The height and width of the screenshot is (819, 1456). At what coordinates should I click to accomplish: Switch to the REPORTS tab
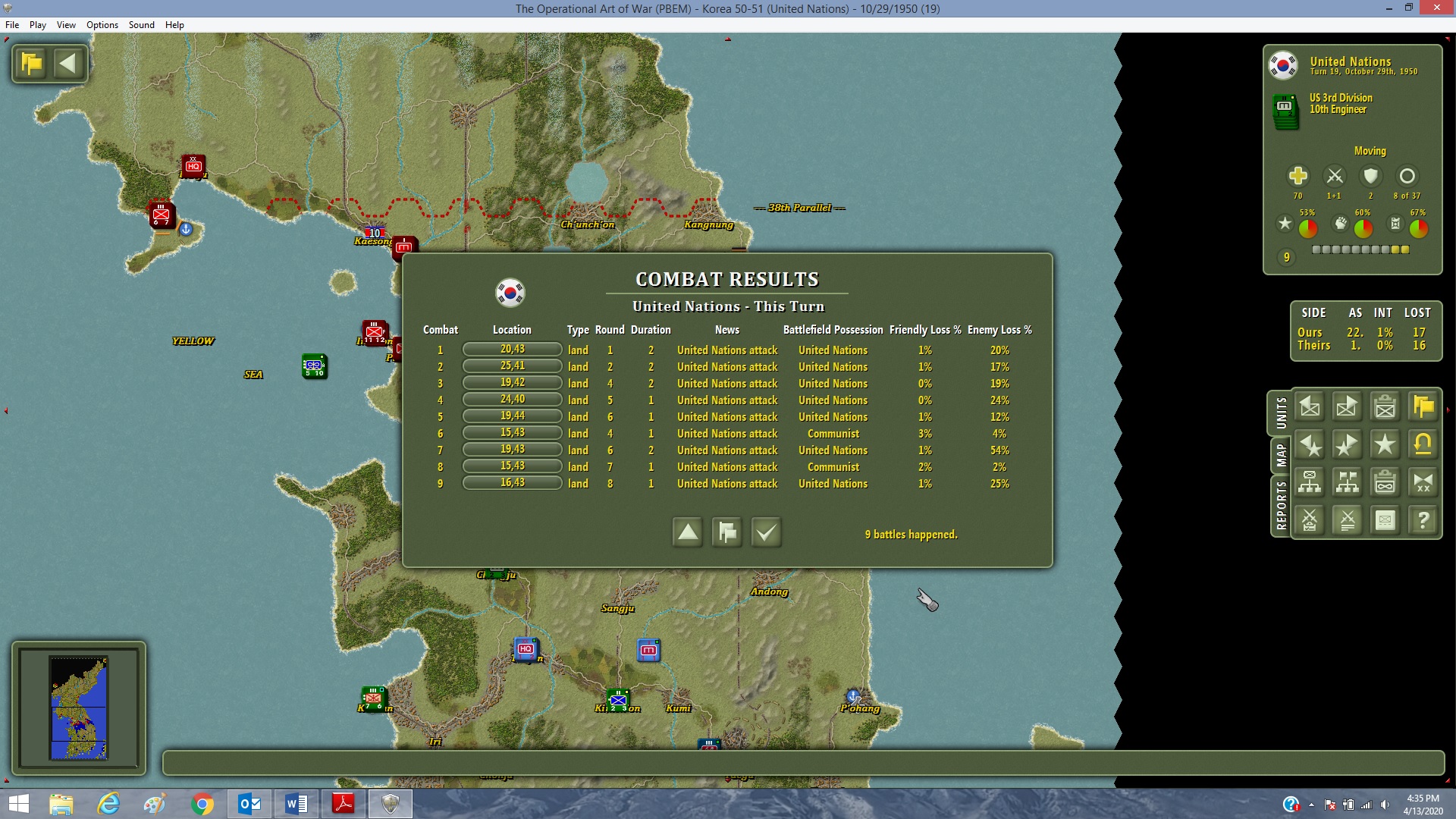point(1282,505)
